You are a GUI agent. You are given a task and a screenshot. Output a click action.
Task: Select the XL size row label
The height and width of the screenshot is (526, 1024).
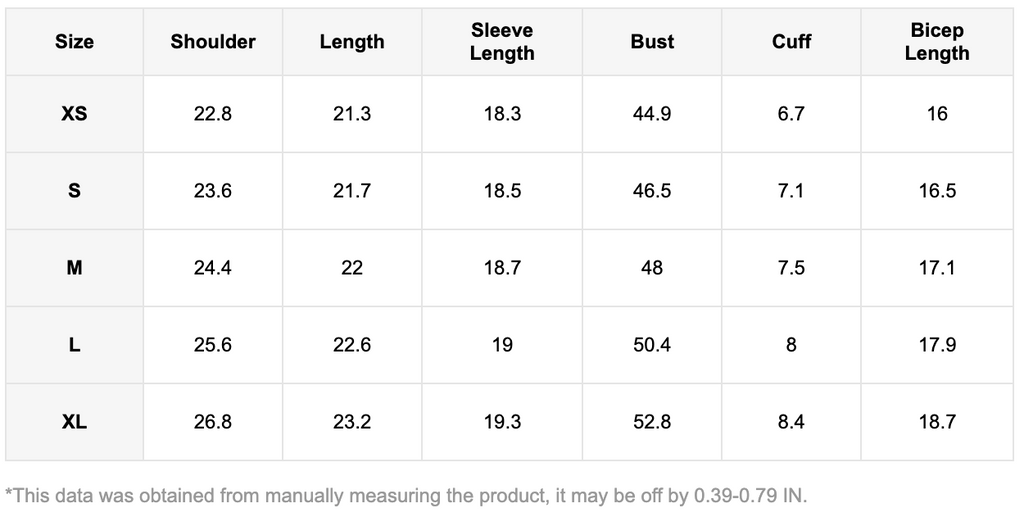tap(74, 422)
